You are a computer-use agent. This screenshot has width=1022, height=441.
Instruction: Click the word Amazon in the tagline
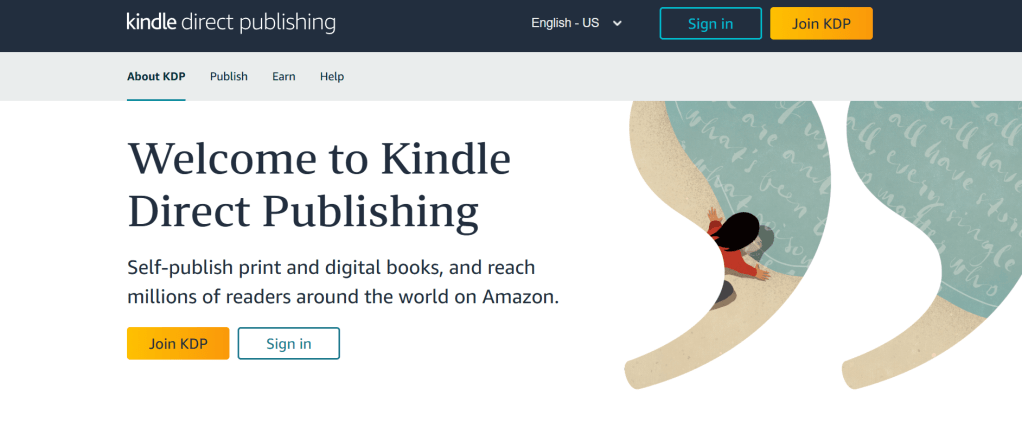pos(519,297)
